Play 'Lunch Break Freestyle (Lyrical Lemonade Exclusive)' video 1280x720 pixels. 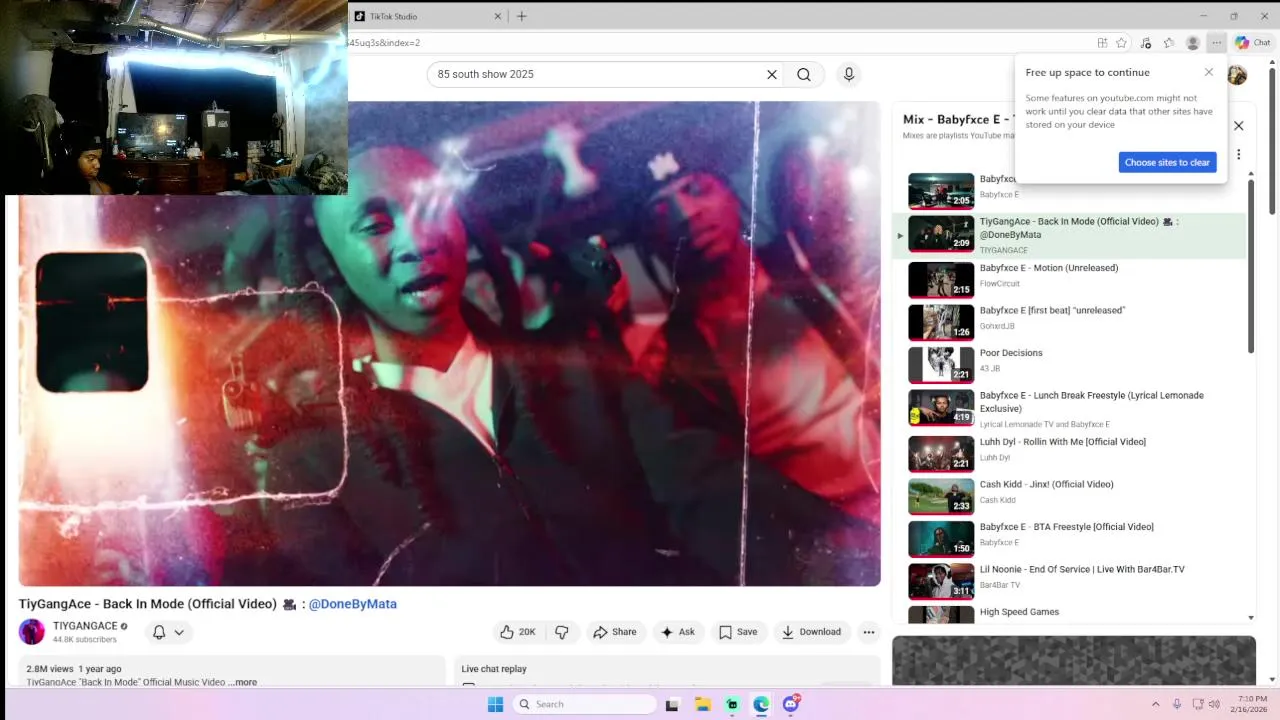(1070, 408)
